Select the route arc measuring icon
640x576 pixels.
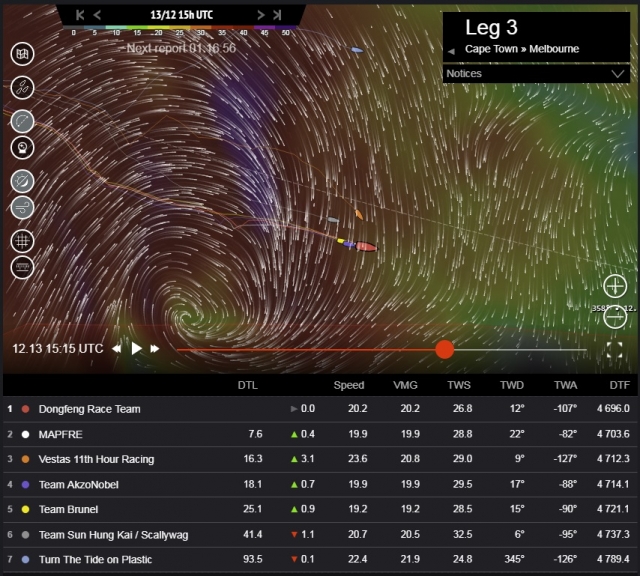pyautogui.click(x=22, y=122)
